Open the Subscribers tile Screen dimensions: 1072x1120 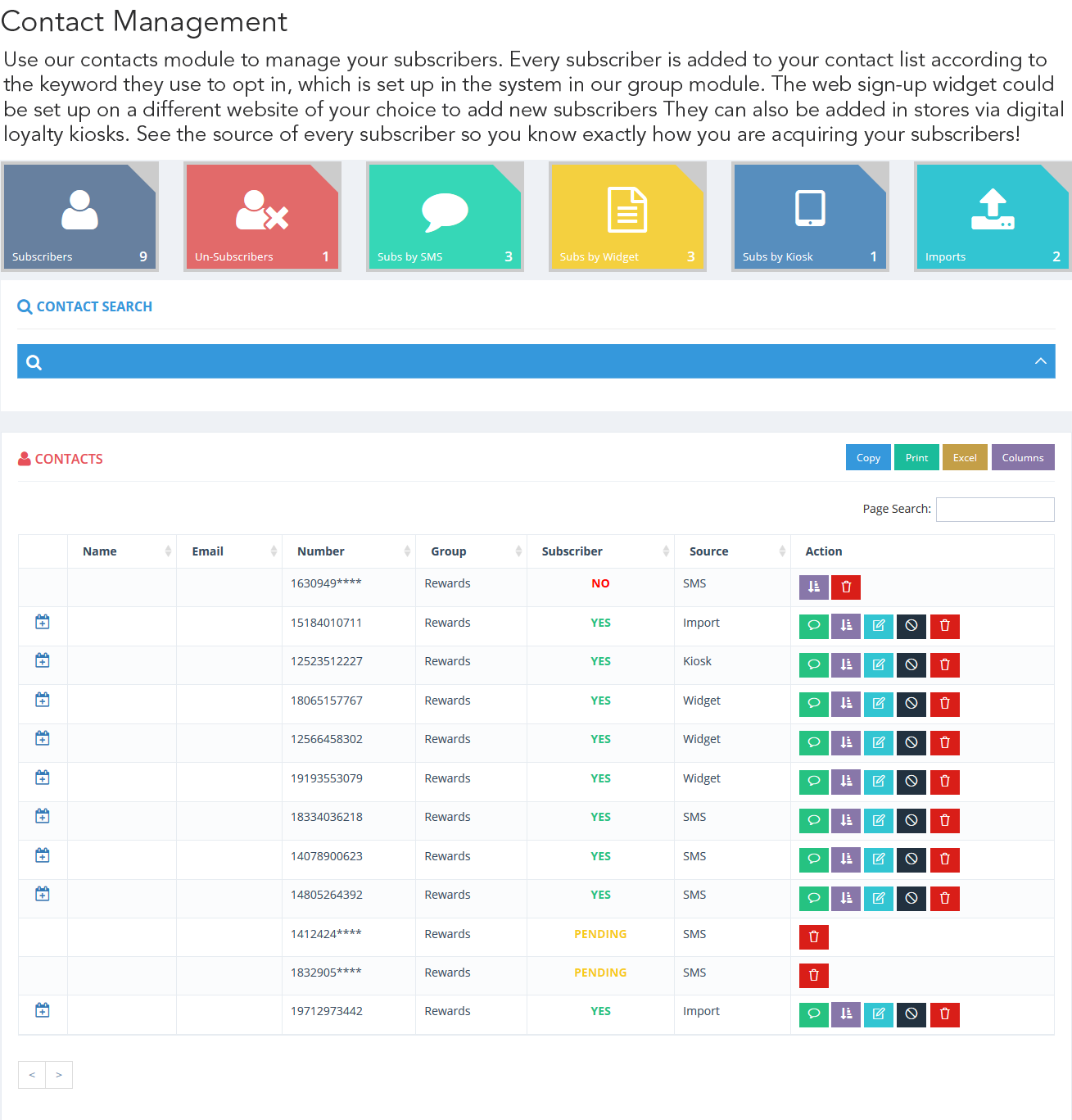pos(79,217)
